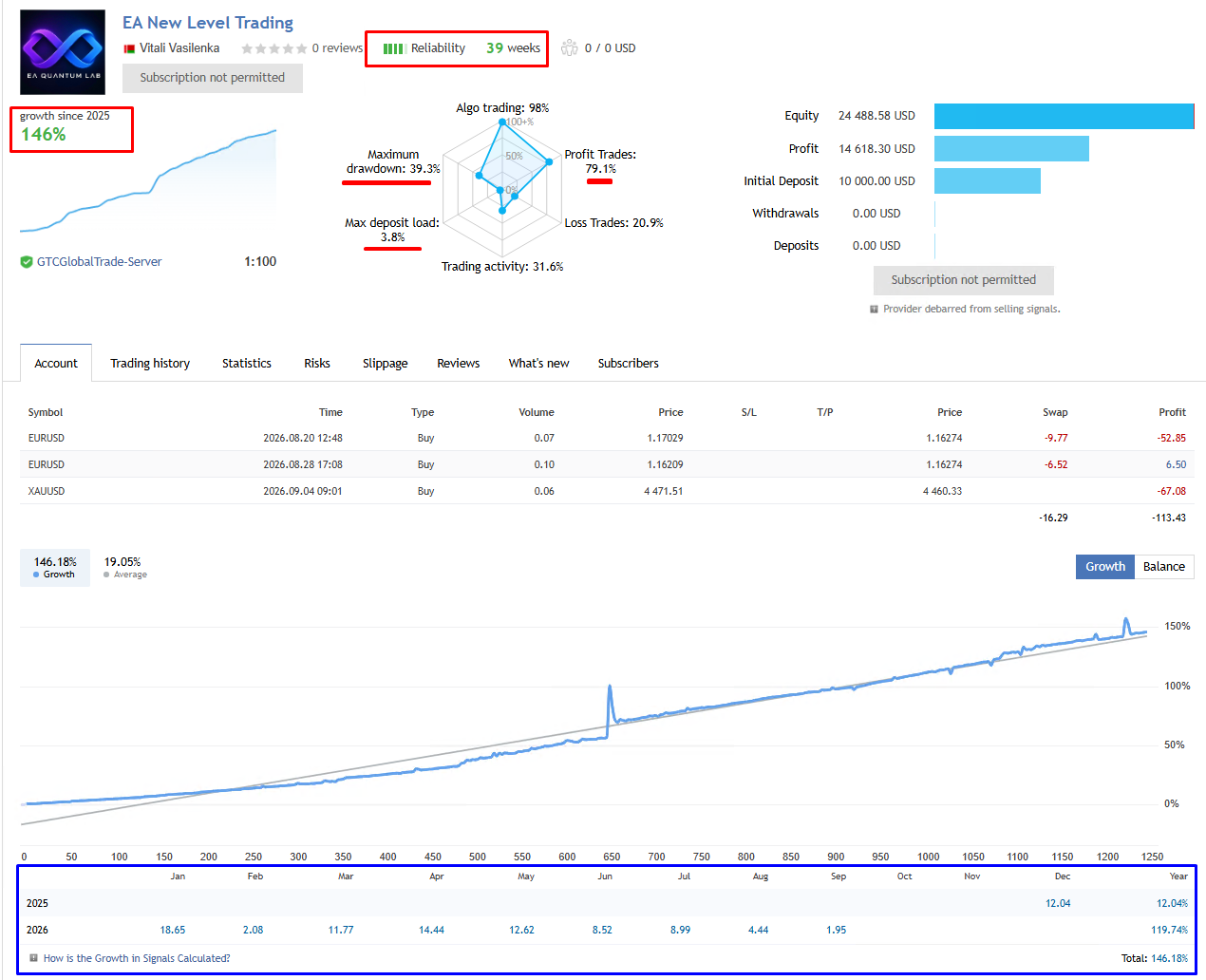
Task: Click the green verified shield by GTCGlobalTrade-Server
Action: tap(27, 262)
